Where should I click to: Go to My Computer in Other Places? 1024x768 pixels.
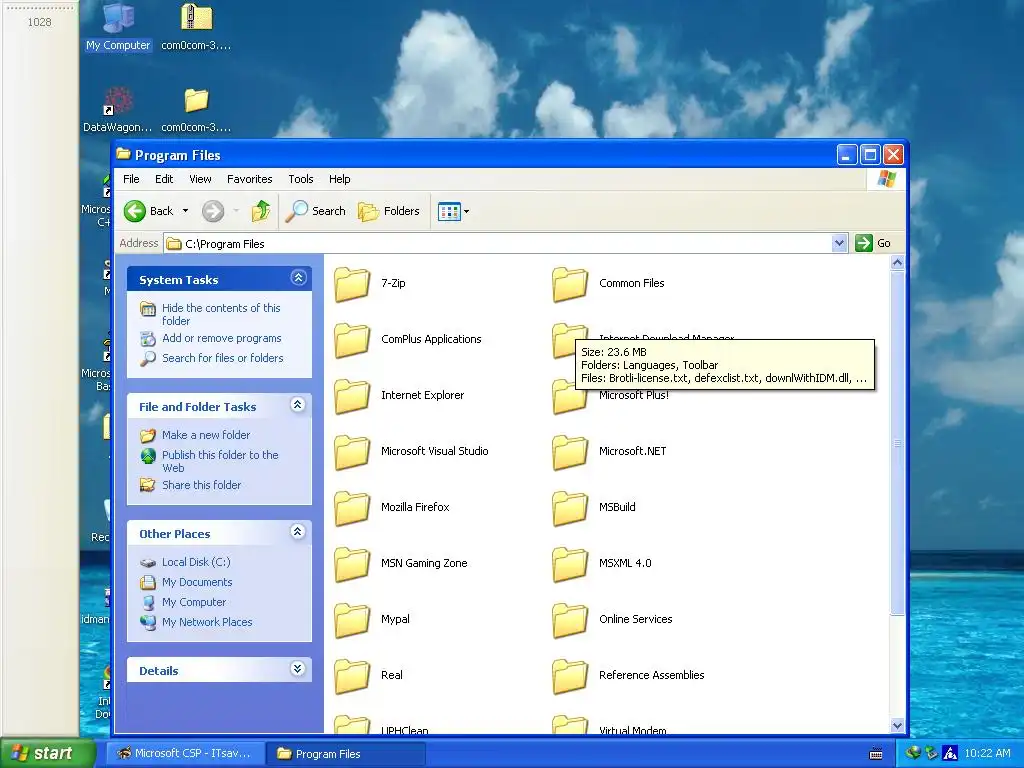tap(194, 602)
